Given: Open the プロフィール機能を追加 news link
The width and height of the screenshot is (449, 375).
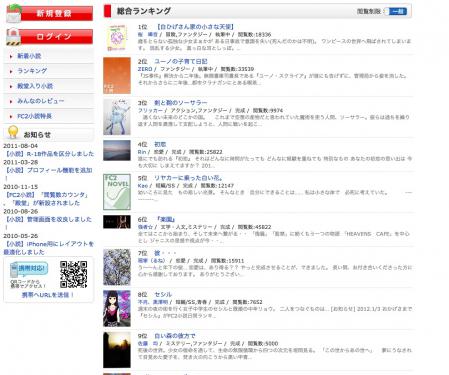Looking at the screenshot, I should [x=49, y=170].
